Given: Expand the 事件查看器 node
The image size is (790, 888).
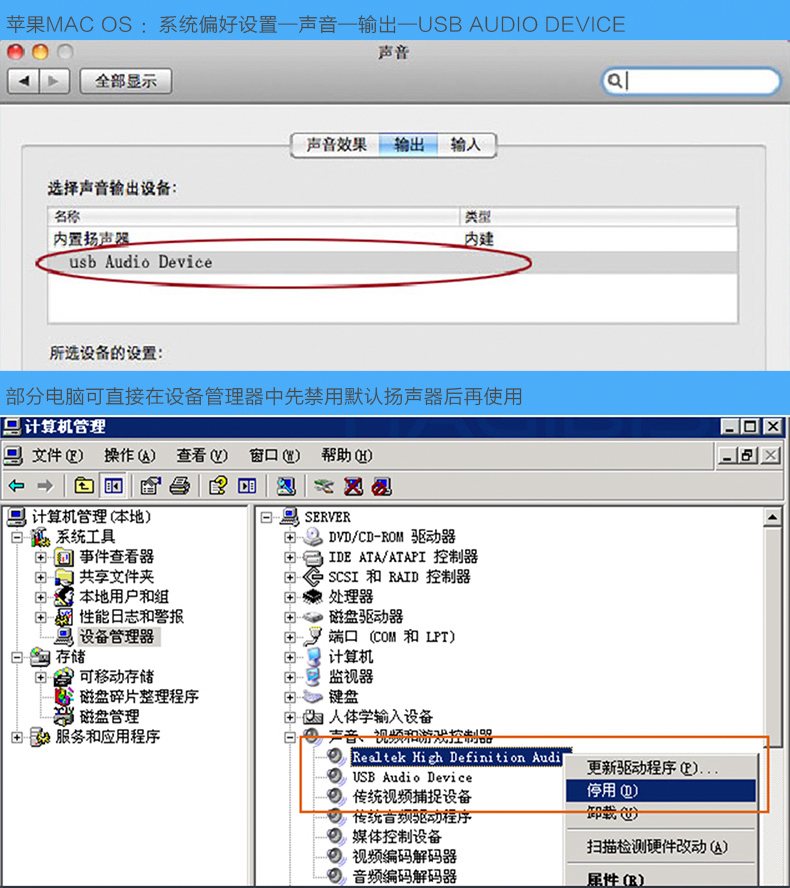Looking at the screenshot, I should [40, 557].
